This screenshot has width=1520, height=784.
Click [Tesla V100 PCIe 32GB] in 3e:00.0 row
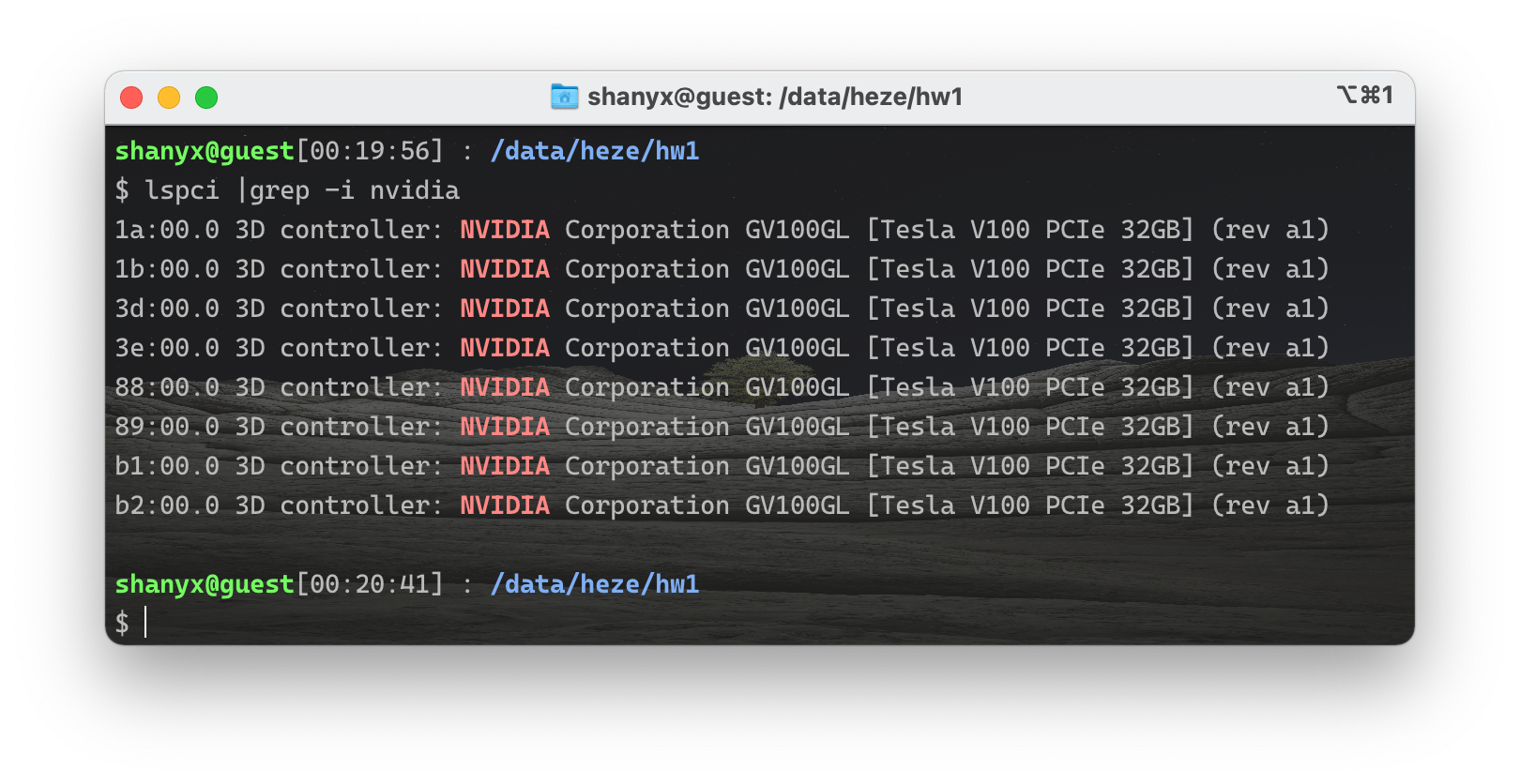click(x=1030, y=348)
